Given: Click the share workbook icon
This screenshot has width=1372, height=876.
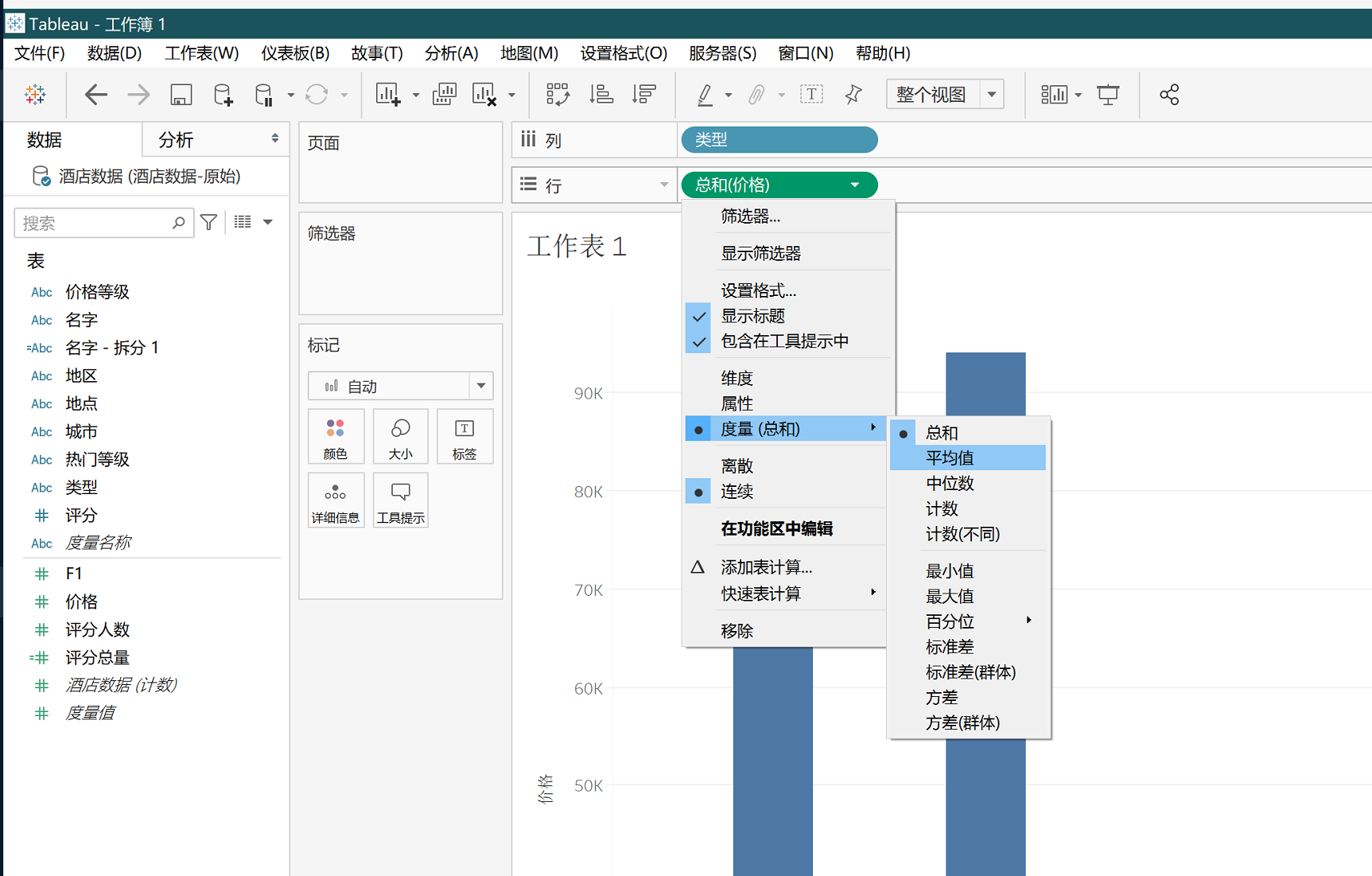Looking at the screenshot, I should click(x=1169, y=95).
